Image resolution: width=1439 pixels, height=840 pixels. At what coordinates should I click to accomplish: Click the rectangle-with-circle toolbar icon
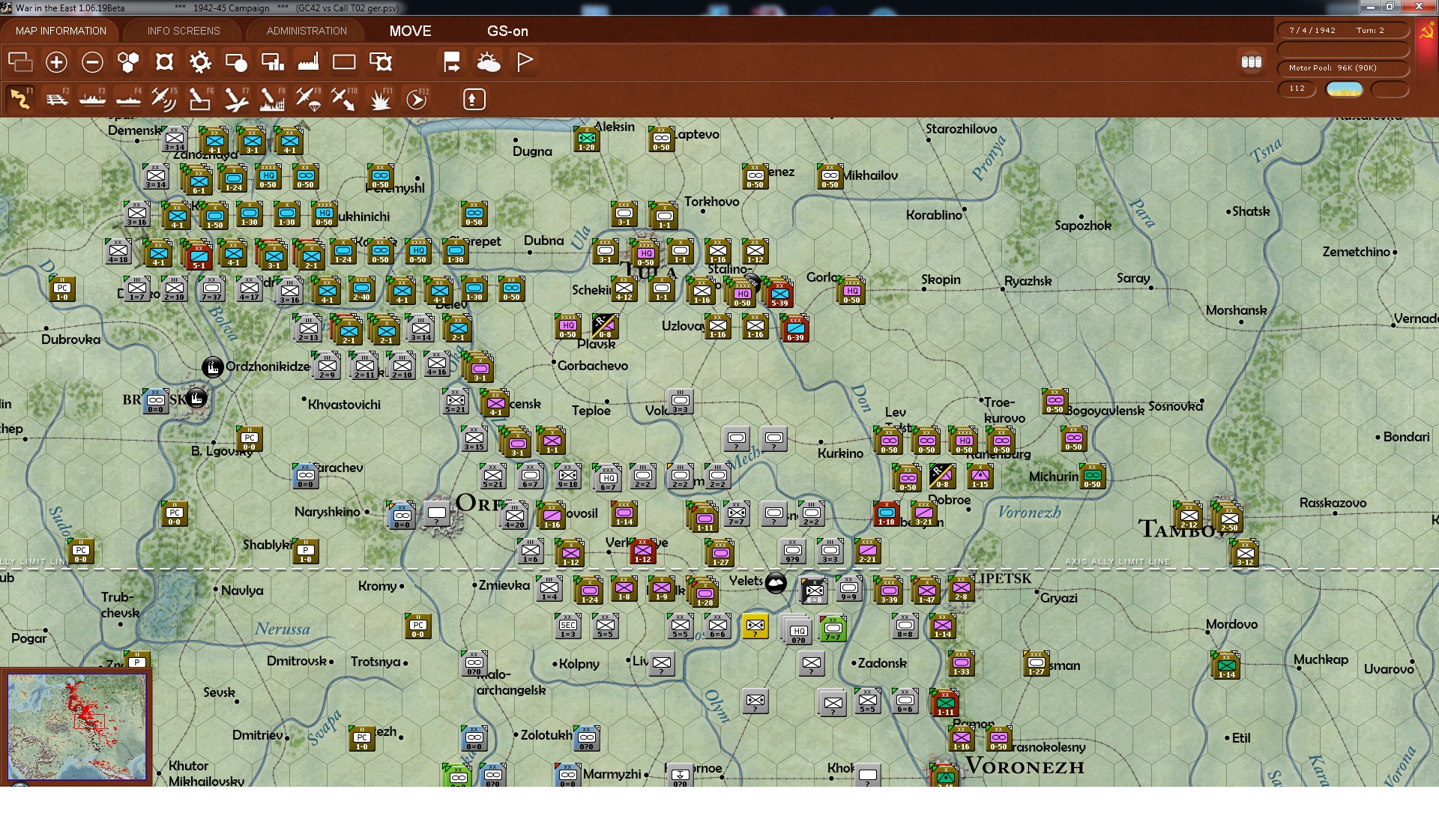236,62
